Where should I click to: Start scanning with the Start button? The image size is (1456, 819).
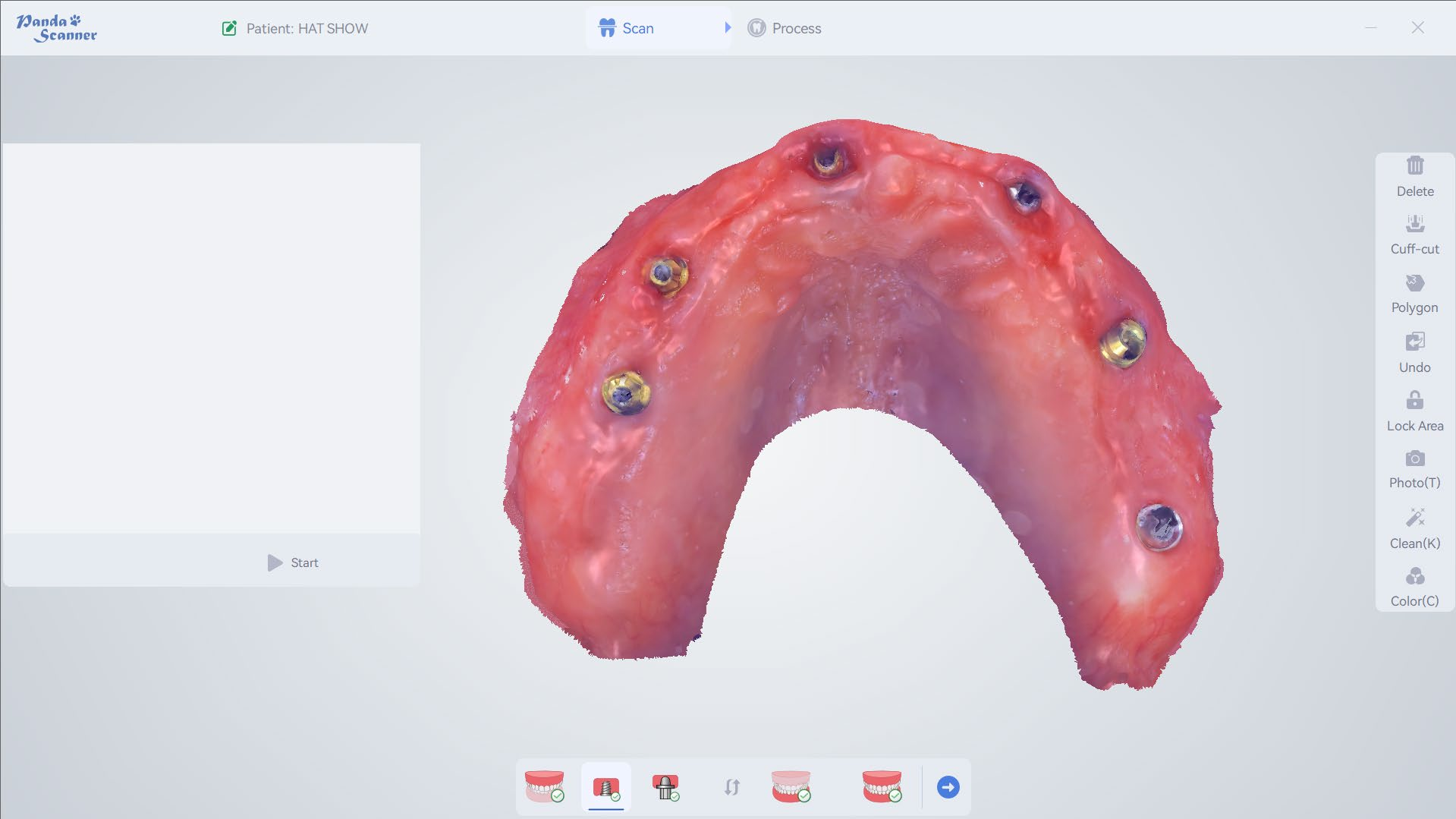pos(293,562)
